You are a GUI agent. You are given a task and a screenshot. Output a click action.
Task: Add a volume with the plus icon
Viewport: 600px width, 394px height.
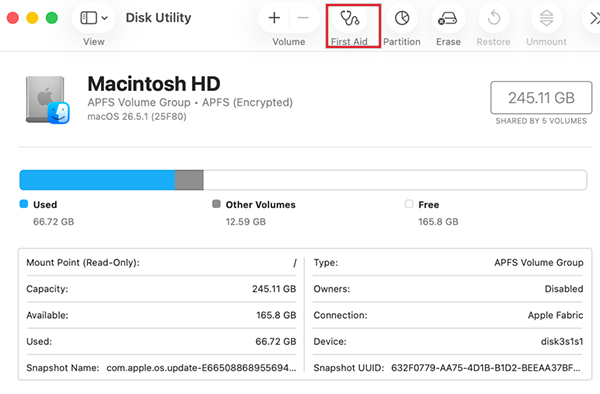pyautogui.click(x=274, y=18)
